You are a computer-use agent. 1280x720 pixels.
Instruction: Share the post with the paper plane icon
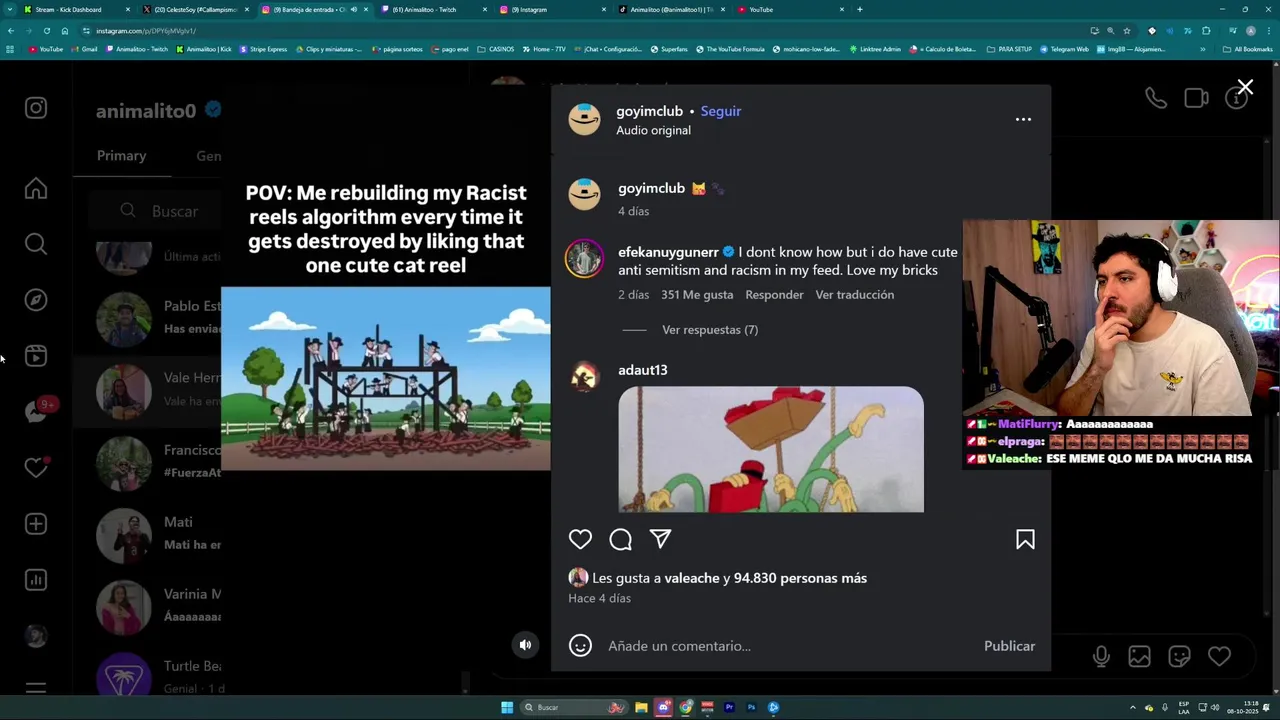660,539
